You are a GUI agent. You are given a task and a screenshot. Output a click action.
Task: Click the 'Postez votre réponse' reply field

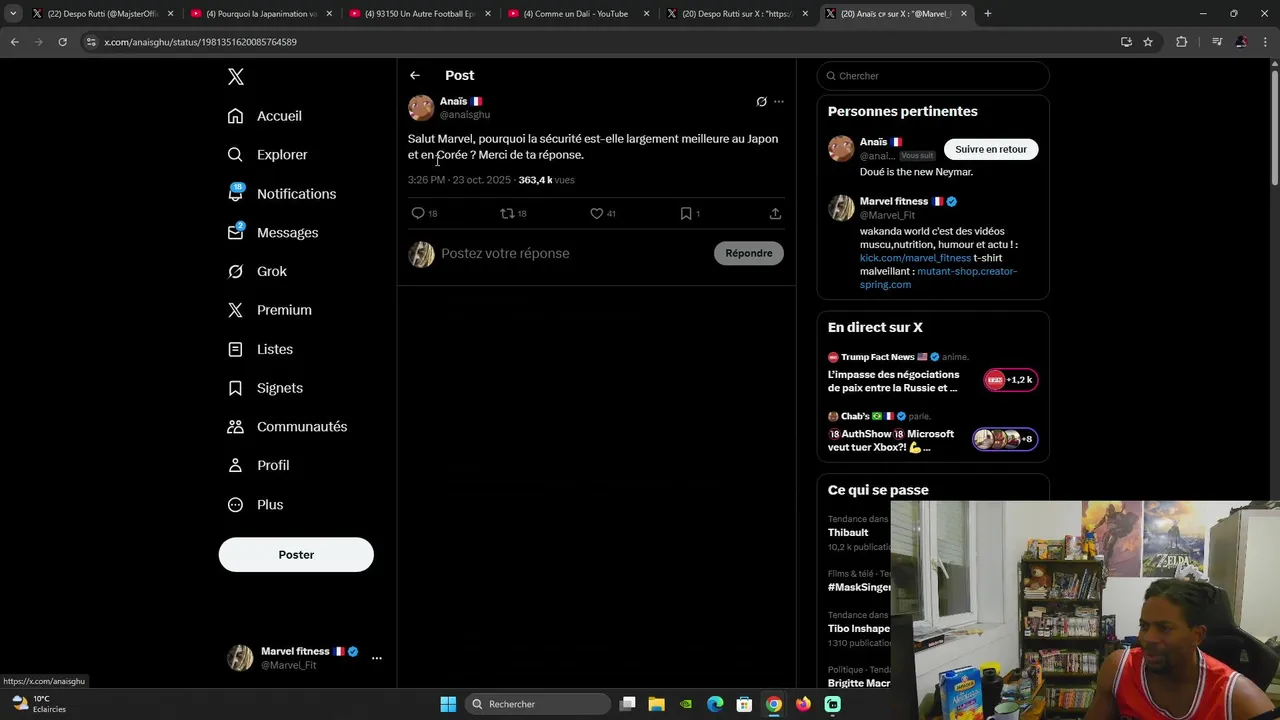pyautogui.click(x=573, y=254)
